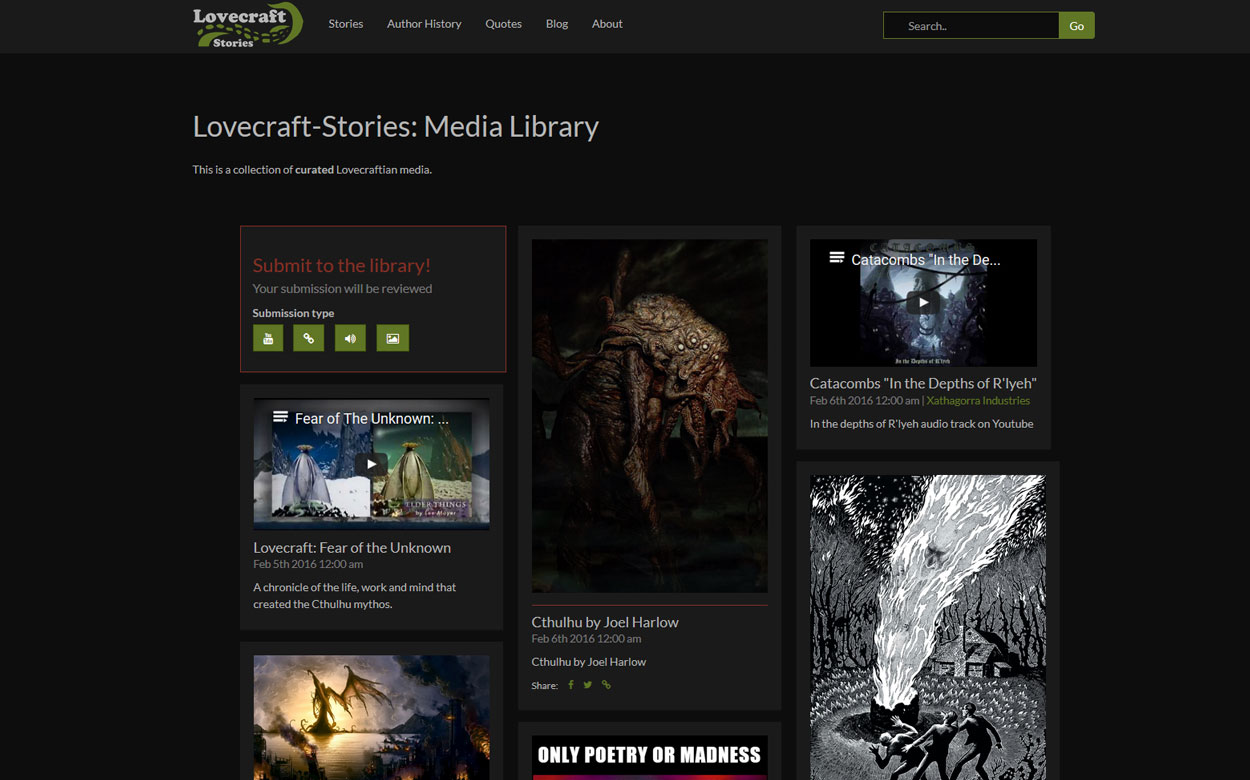Select the YouTube video submission type

[x=268, y=338]
